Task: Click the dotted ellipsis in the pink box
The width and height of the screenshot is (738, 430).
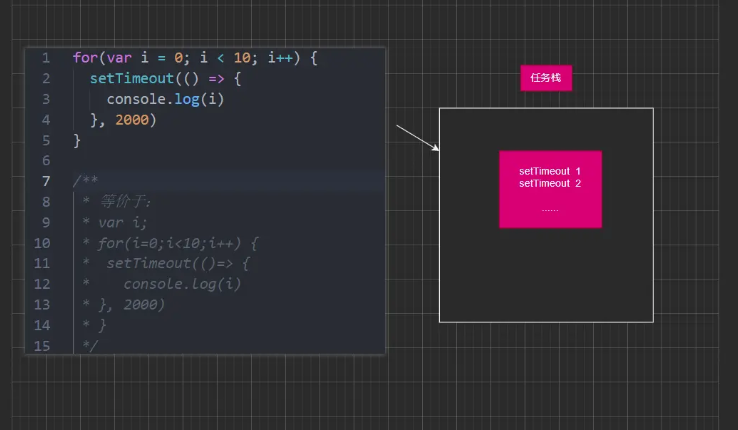Action: [550, 209]
